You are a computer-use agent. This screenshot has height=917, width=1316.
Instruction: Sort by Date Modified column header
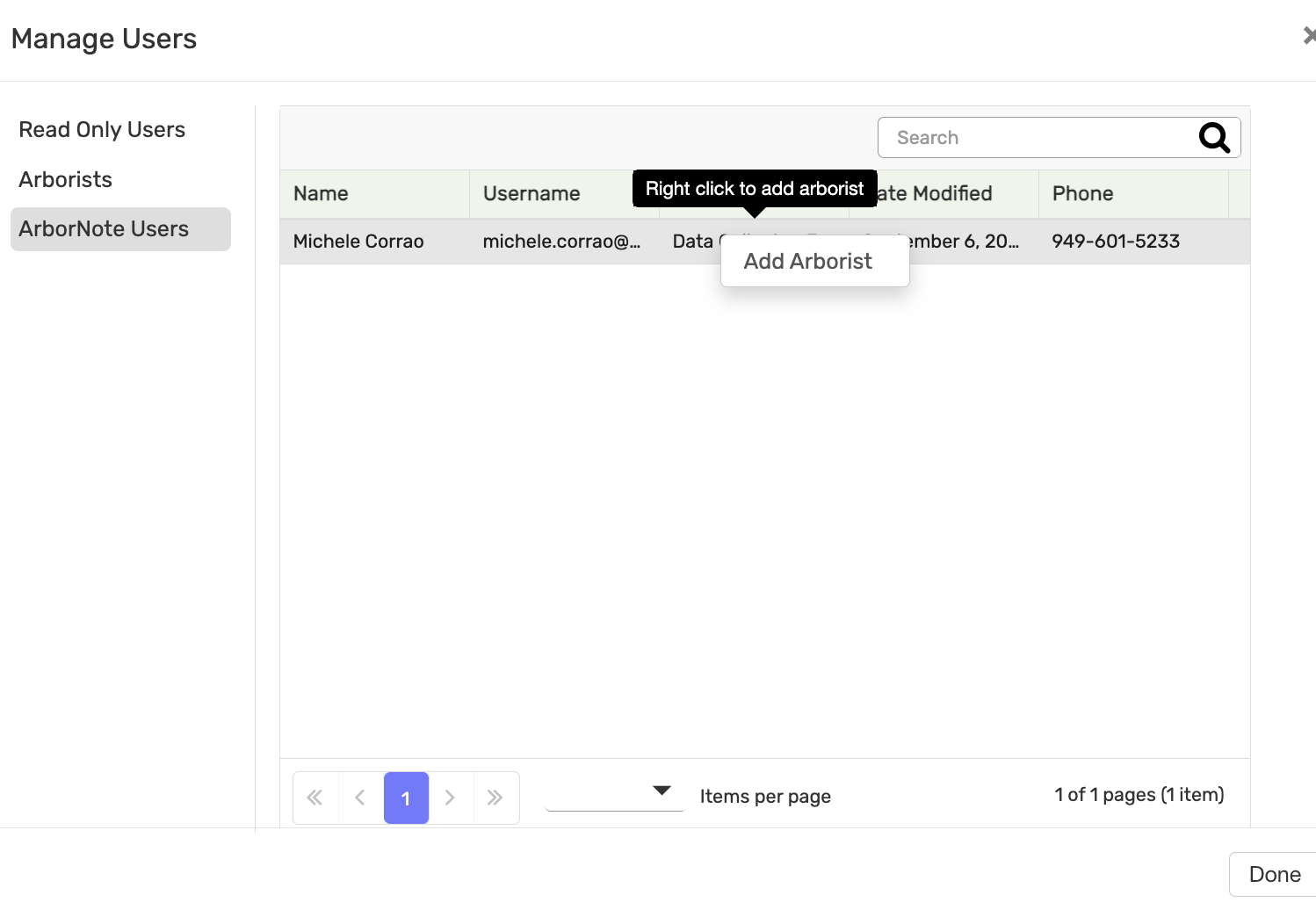[944, 194]
